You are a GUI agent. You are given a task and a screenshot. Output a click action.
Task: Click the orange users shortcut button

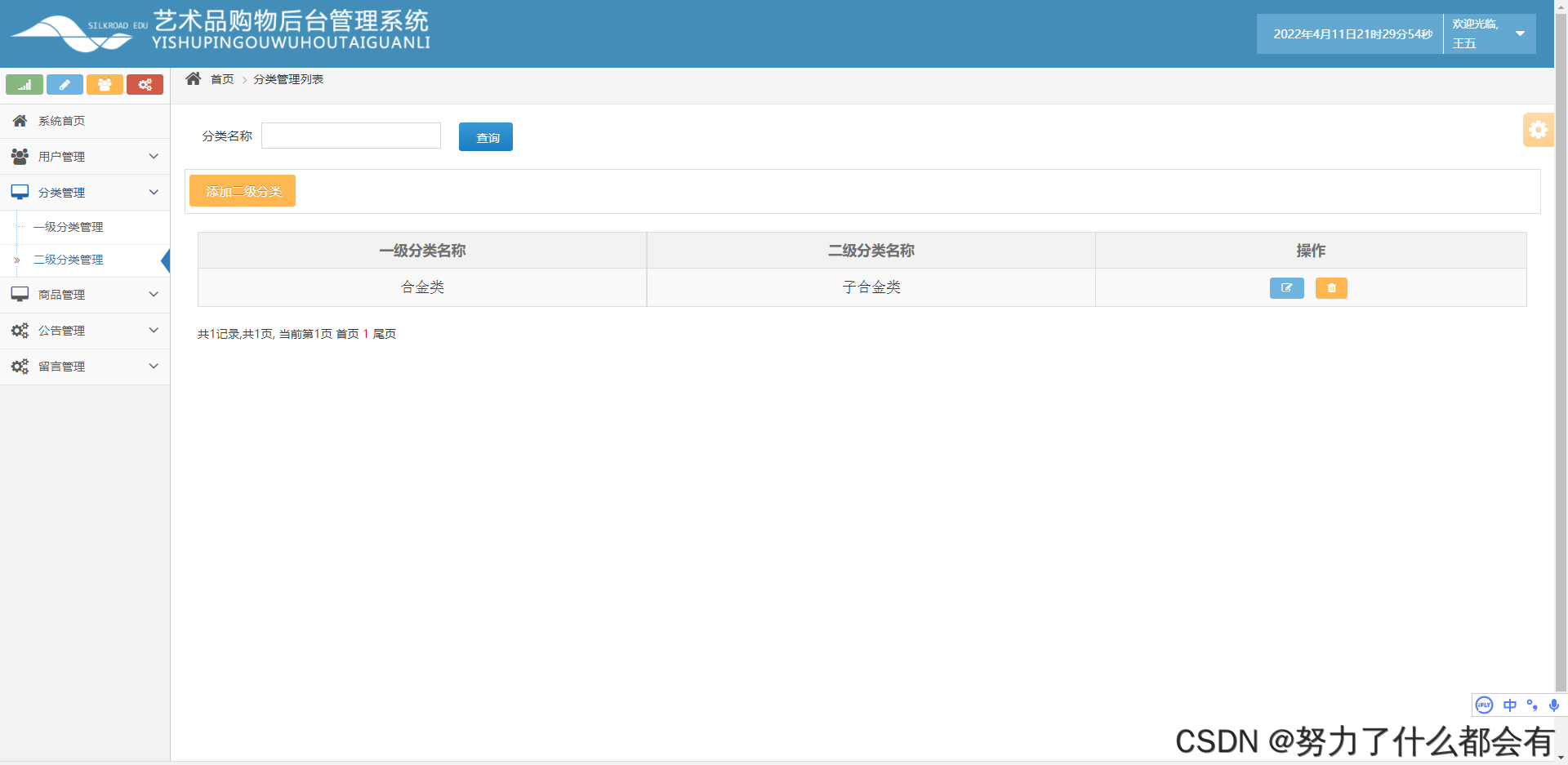click(x=105, y=85)
